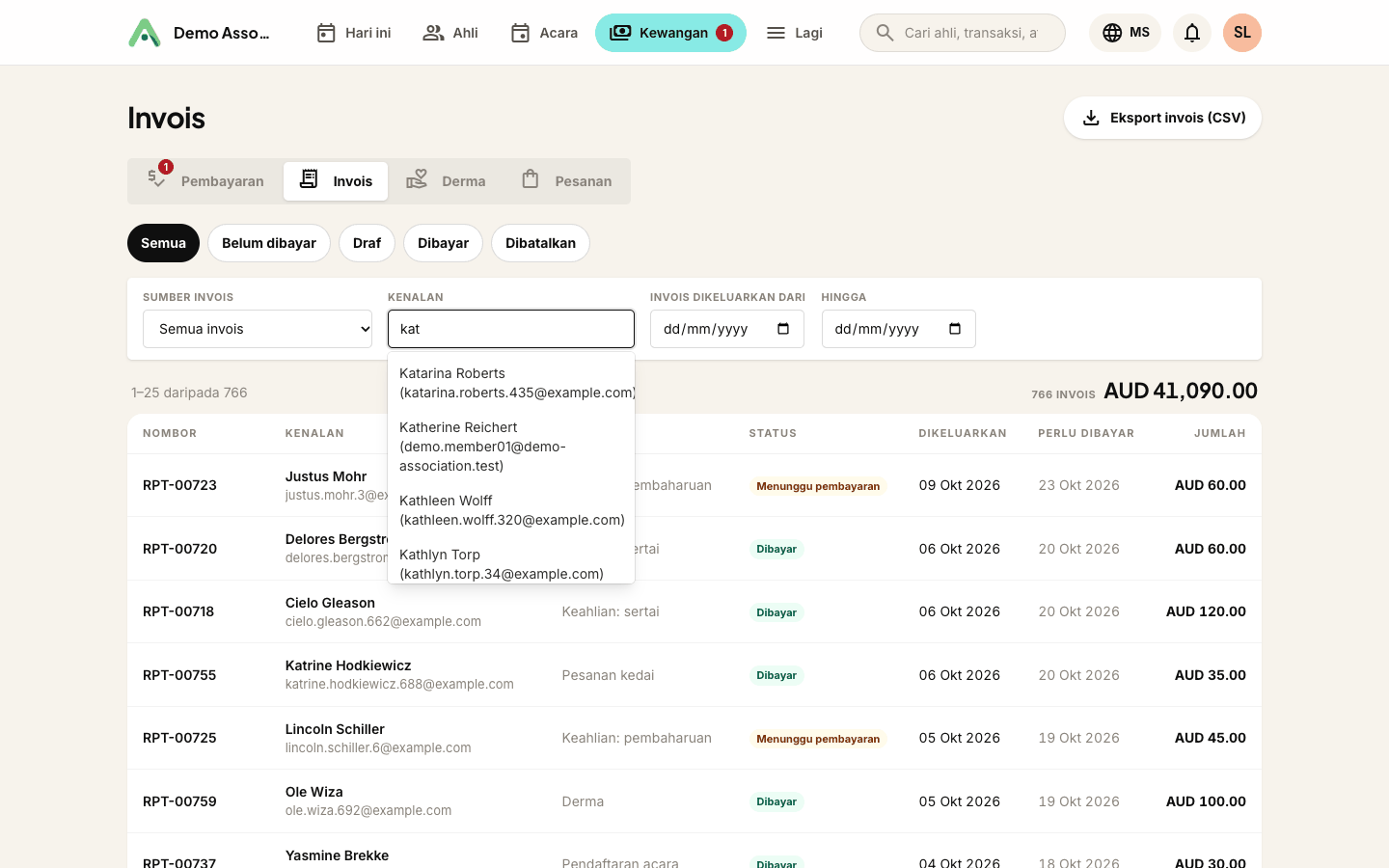This screenshot has height=868, width=1389.
Task: Pick Kathleen Wolff from the list
Action: click(511, 510)
